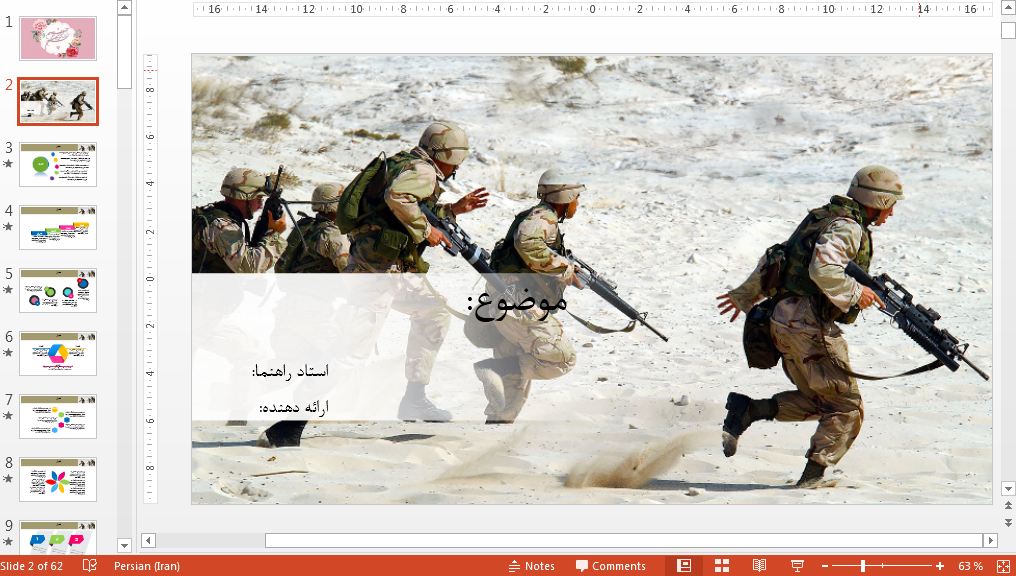Screen dimensions: 1016x576
Task: Go to next slide via double-arrow button
Action: pyautogui.click(x=1008, y=523)
